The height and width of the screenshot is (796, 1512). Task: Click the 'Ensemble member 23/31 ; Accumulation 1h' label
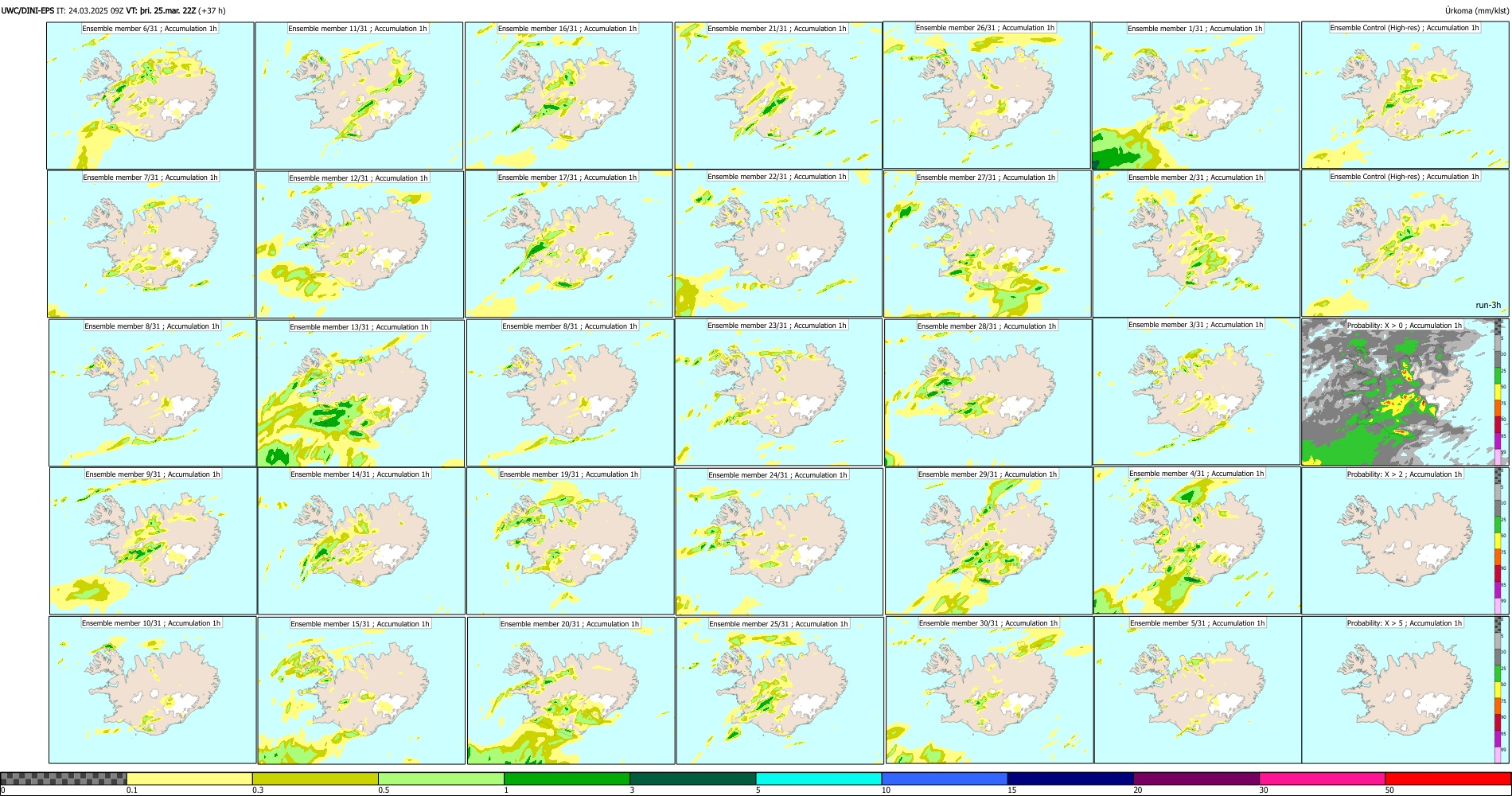[777, 326]
